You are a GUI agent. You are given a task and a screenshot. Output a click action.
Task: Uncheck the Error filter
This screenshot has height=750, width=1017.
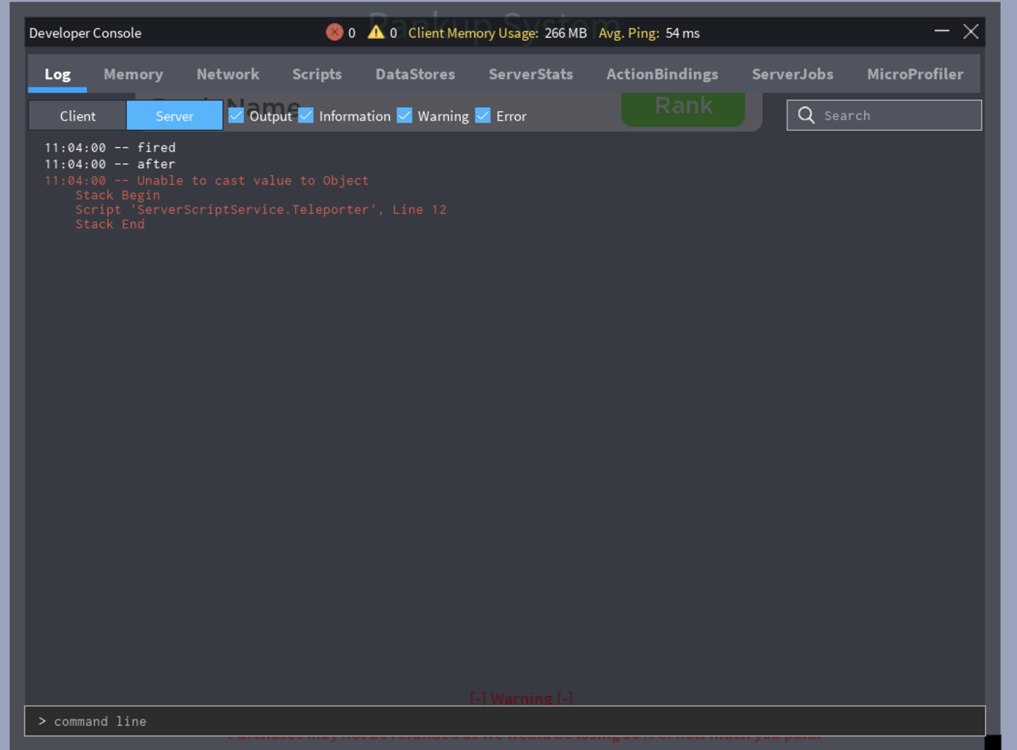(x=483, y=116)
